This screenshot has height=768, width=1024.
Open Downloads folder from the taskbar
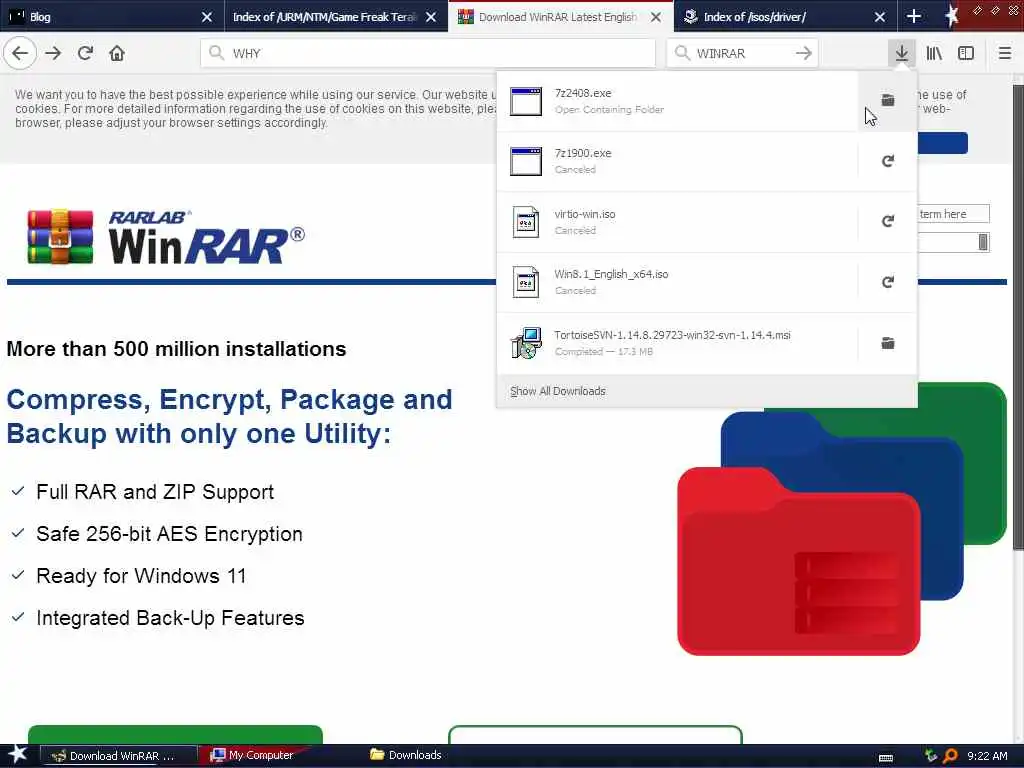point(406,755)
